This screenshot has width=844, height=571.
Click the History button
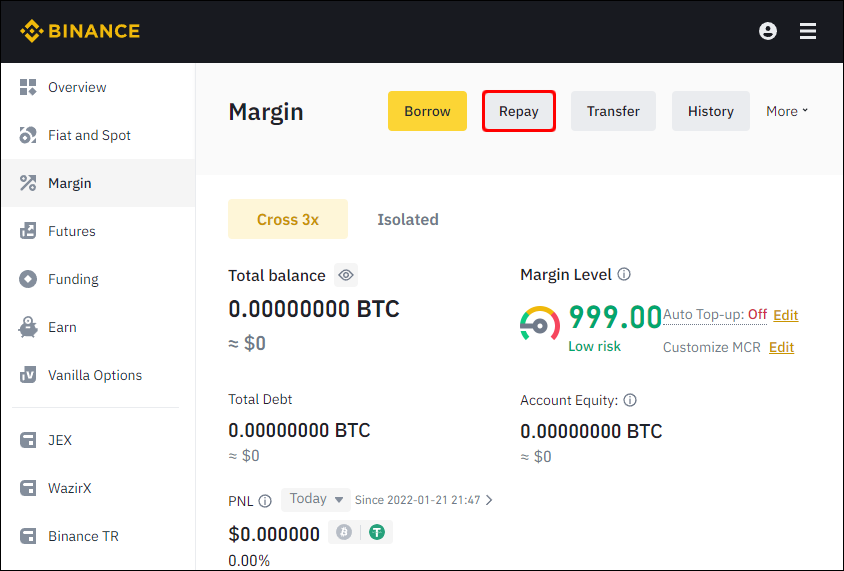pyautogui.click(x=711, y=111)
